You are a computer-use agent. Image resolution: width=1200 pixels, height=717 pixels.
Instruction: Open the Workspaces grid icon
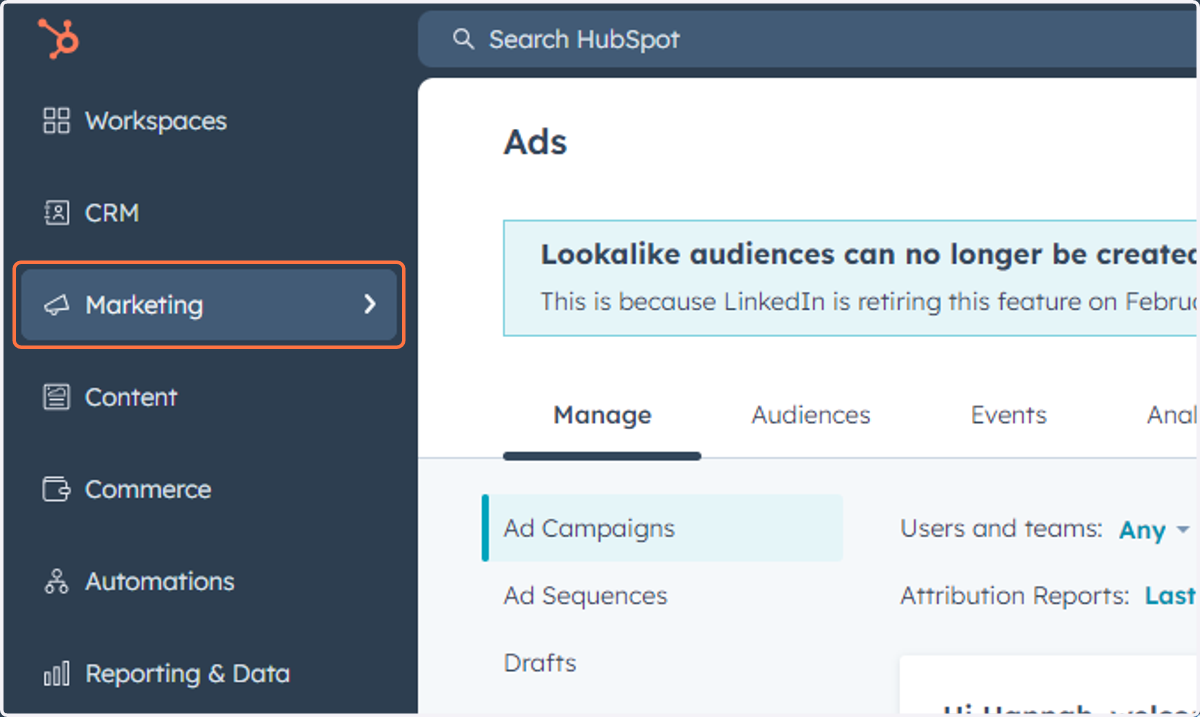(57, 121)
